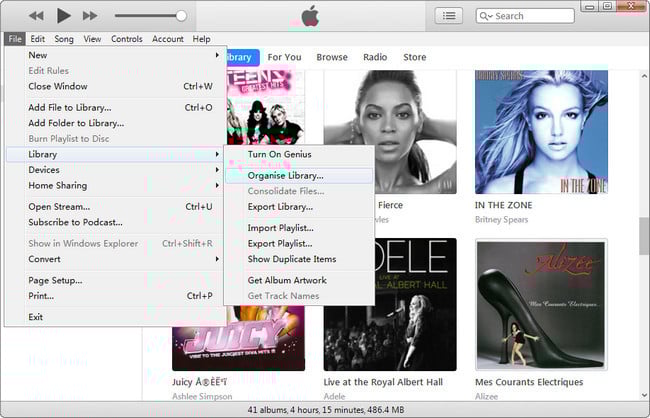Choose Page Setup

pyautogui.click(x=115, y=280)
